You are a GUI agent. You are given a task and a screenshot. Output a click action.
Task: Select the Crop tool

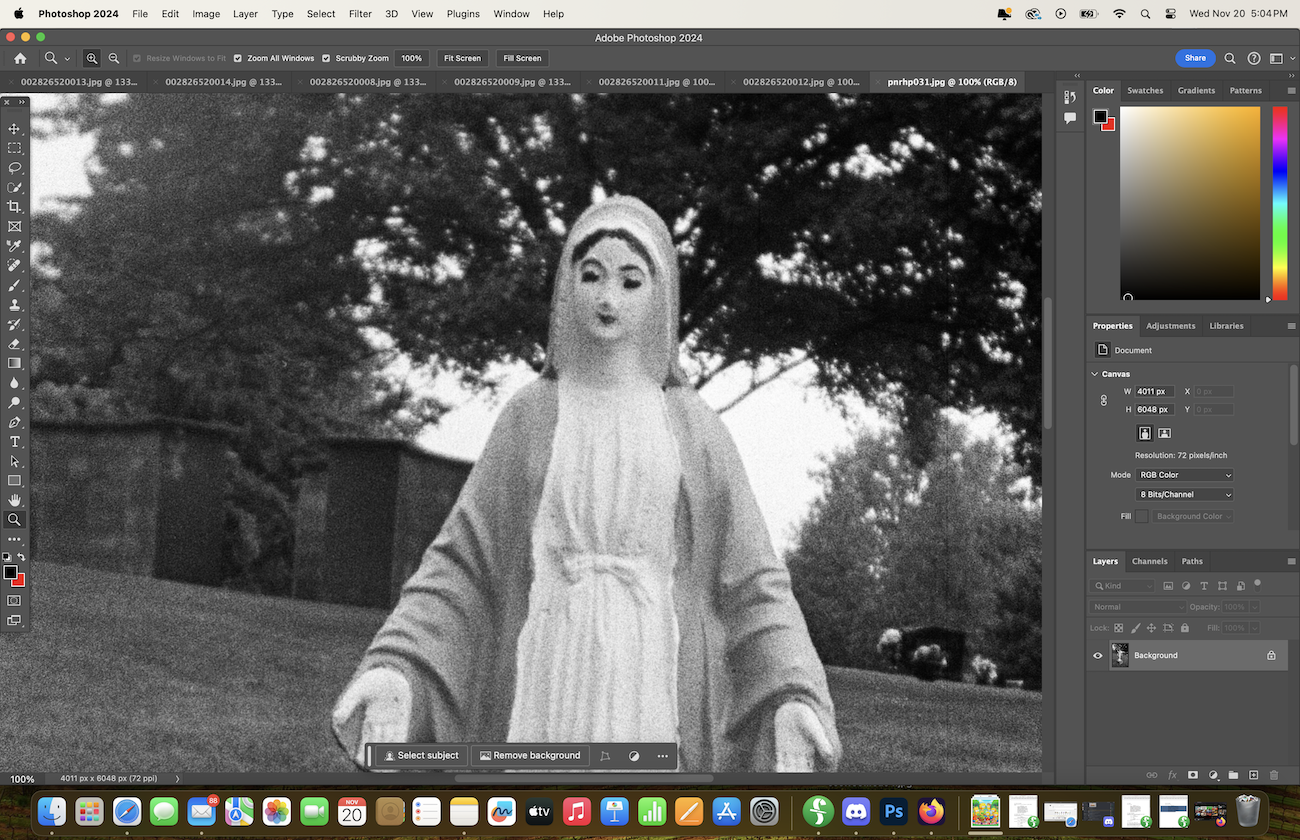14,207
